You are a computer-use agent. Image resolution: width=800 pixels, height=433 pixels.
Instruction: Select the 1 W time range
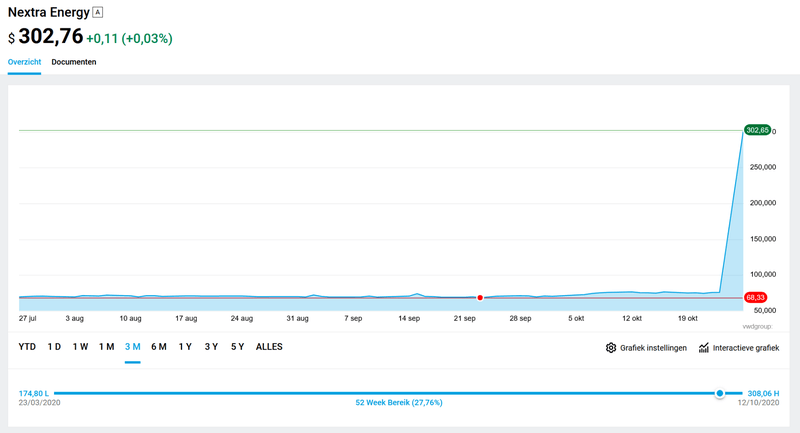click(x=80, y=347)
